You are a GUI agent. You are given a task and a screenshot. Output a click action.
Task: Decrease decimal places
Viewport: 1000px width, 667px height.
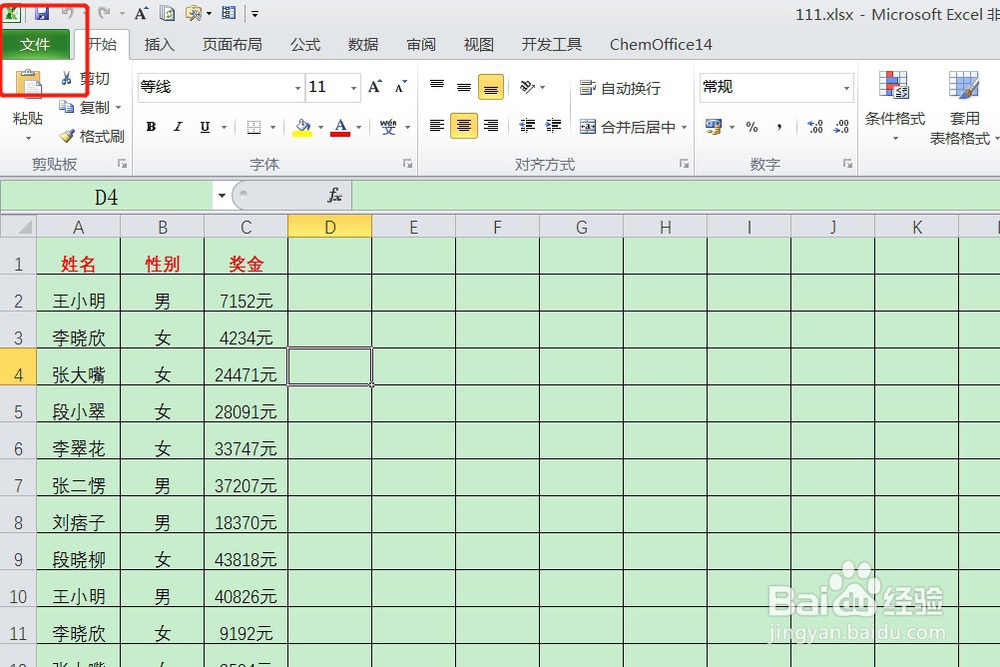point(841,127)
